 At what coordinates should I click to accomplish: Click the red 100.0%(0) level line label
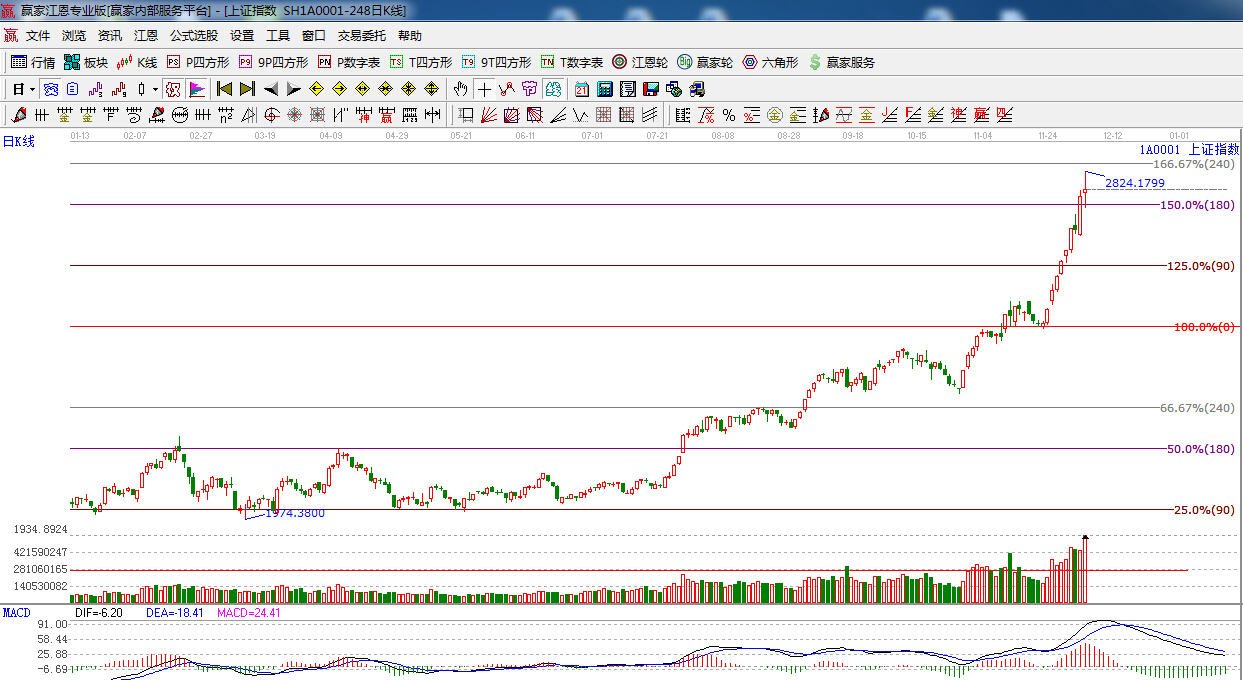coord(1204,327)
